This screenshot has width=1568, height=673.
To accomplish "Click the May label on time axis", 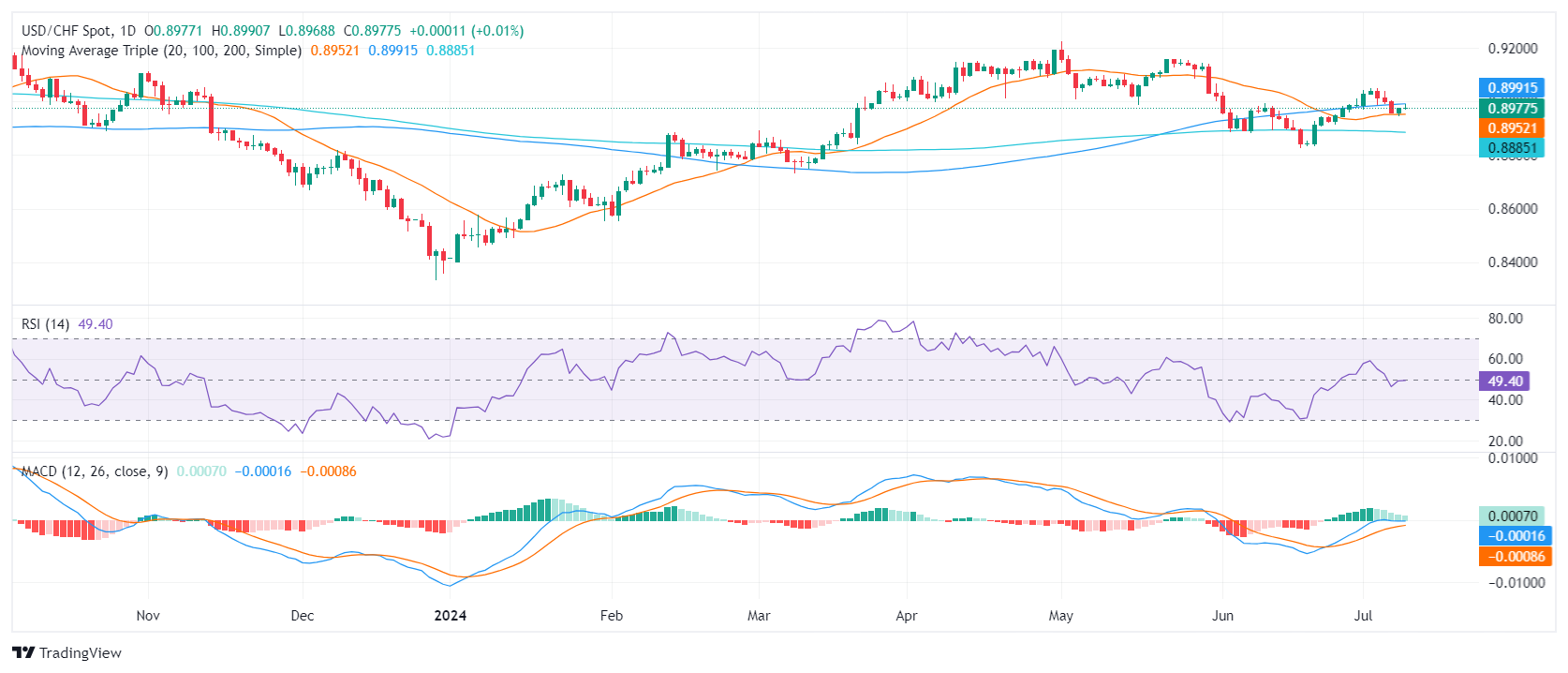I will click(x=1060, y=616).
